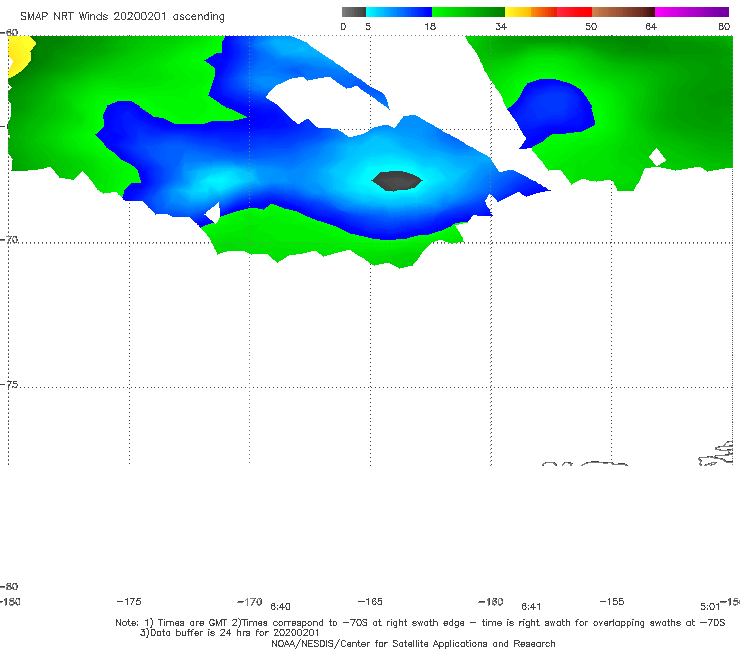Screen dimensions: 740x650
Task: Click the longitude label '-170'
Action: coord(250,602)
